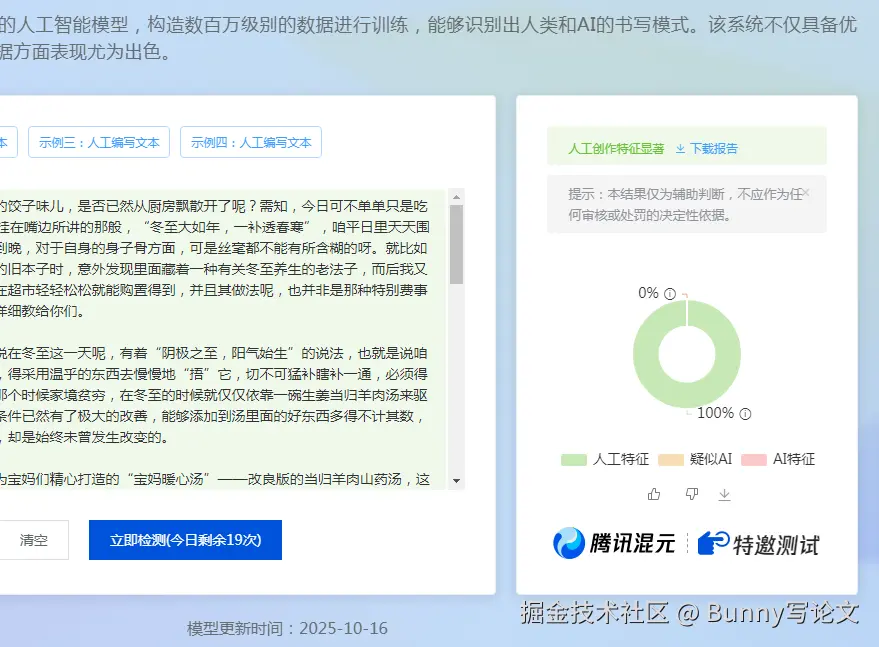Click the text box scrollbar up arrow

point(456,197)
